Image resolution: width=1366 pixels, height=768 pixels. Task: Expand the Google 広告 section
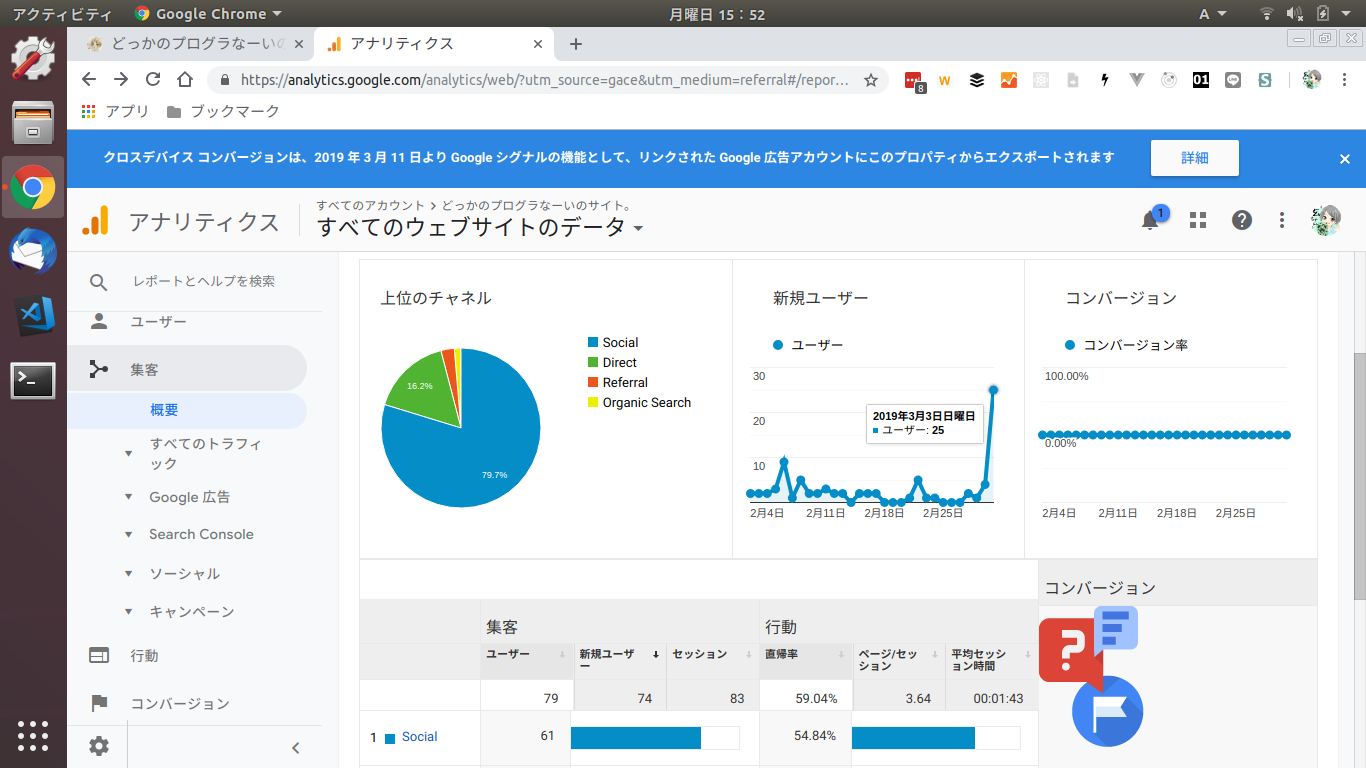(189, 497)
